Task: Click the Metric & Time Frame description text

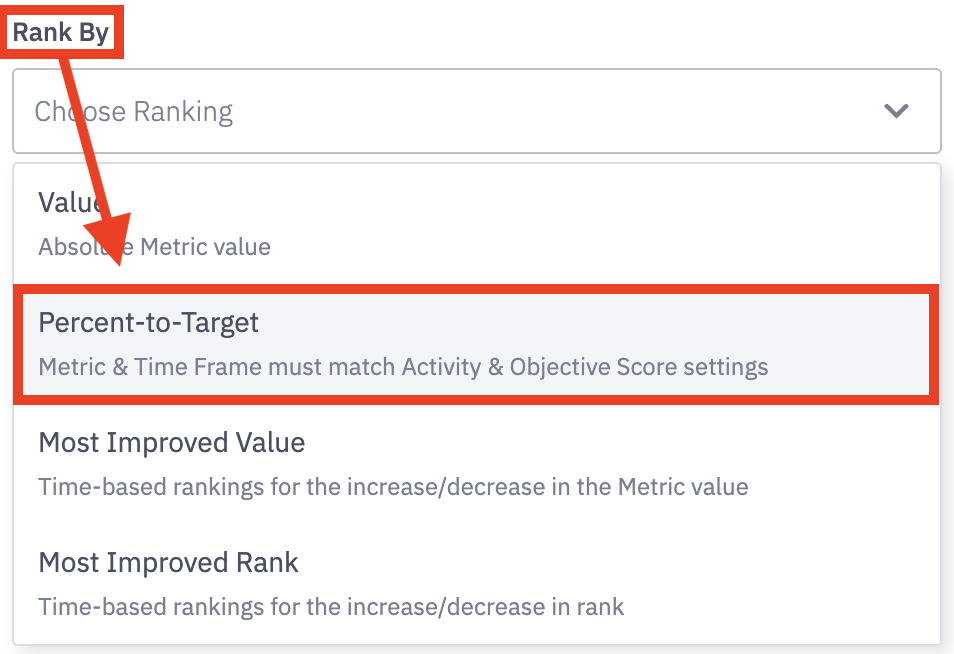Action: (403, 367)
